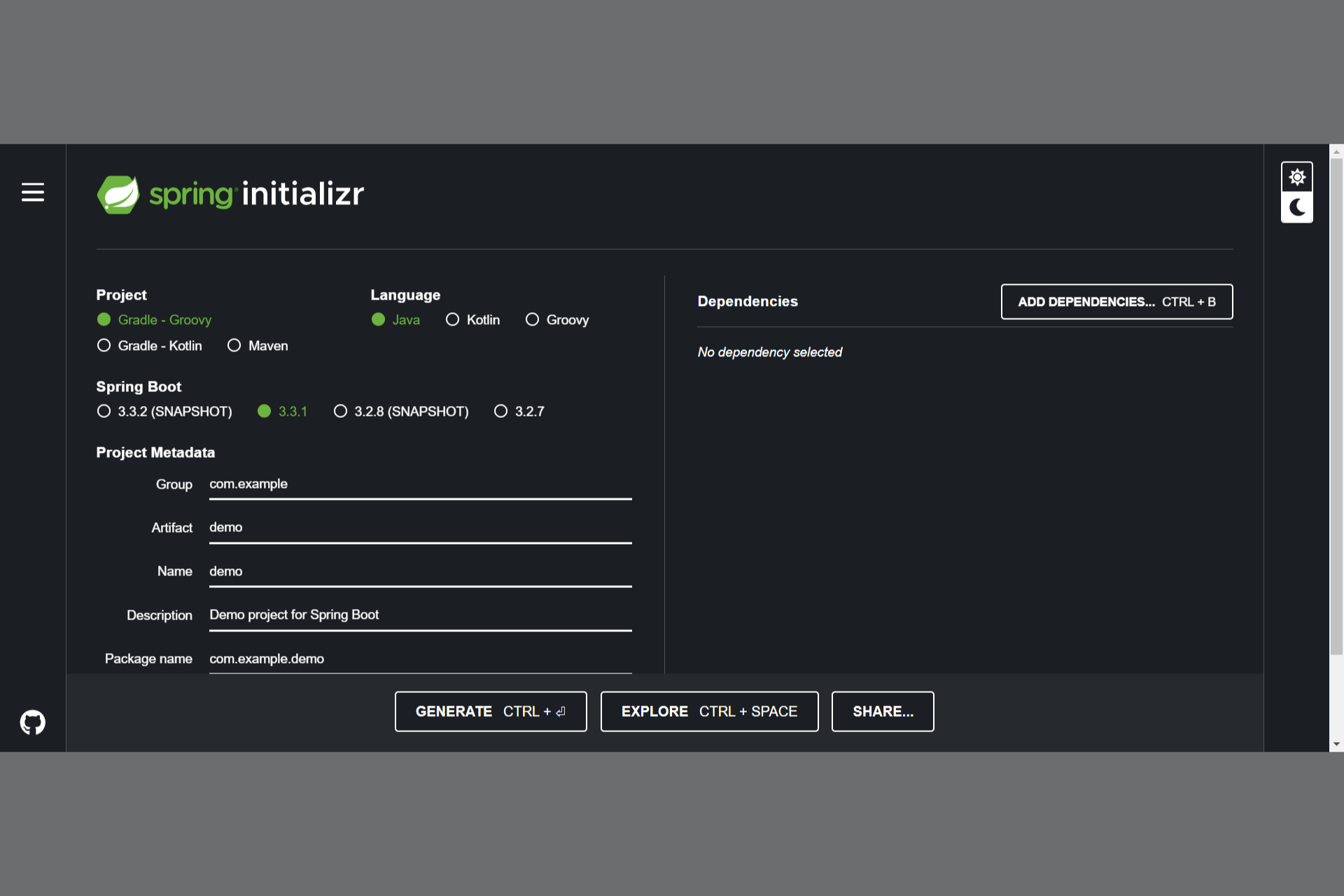The height and width of the screenshot is (896, 1344).
Task: Generate the project with GENERATE button
Action: [491, 711]
